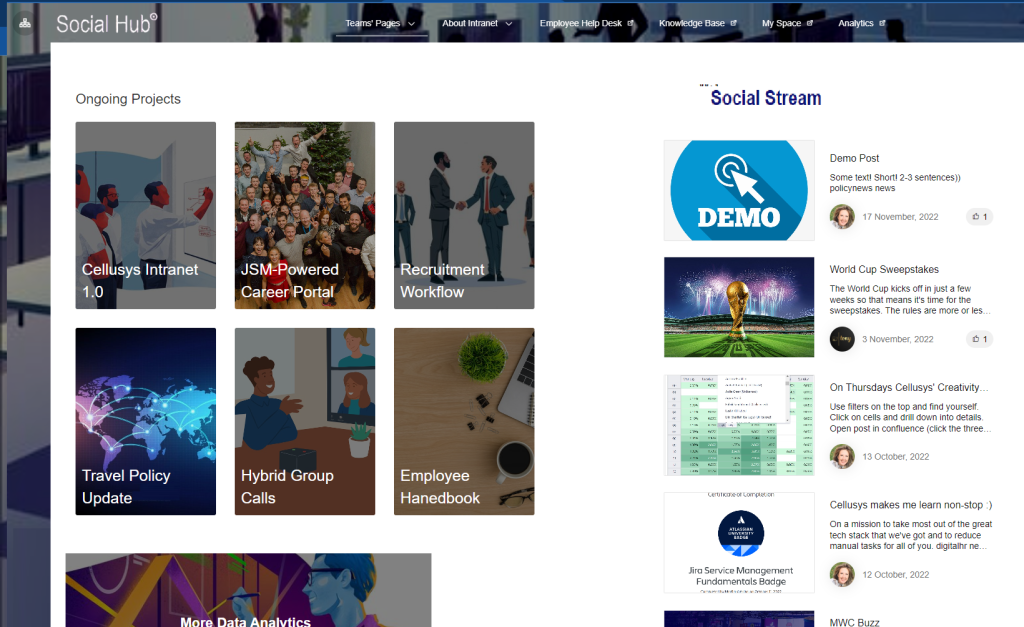Click the site logo icon beside Social Hub

25,23
